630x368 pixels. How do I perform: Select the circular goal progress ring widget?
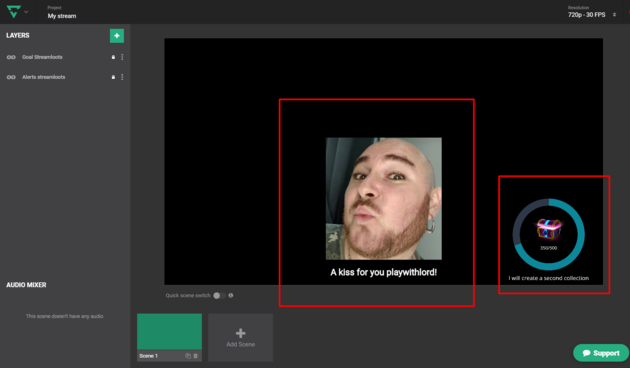[548, 235]
